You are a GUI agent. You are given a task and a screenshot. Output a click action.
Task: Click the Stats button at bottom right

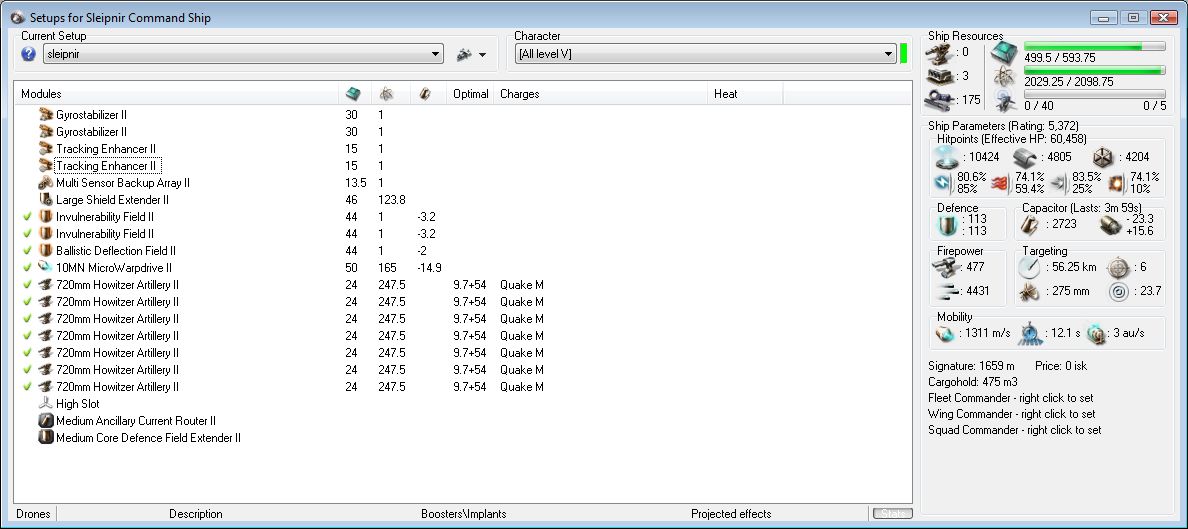[x=892, y=514]
